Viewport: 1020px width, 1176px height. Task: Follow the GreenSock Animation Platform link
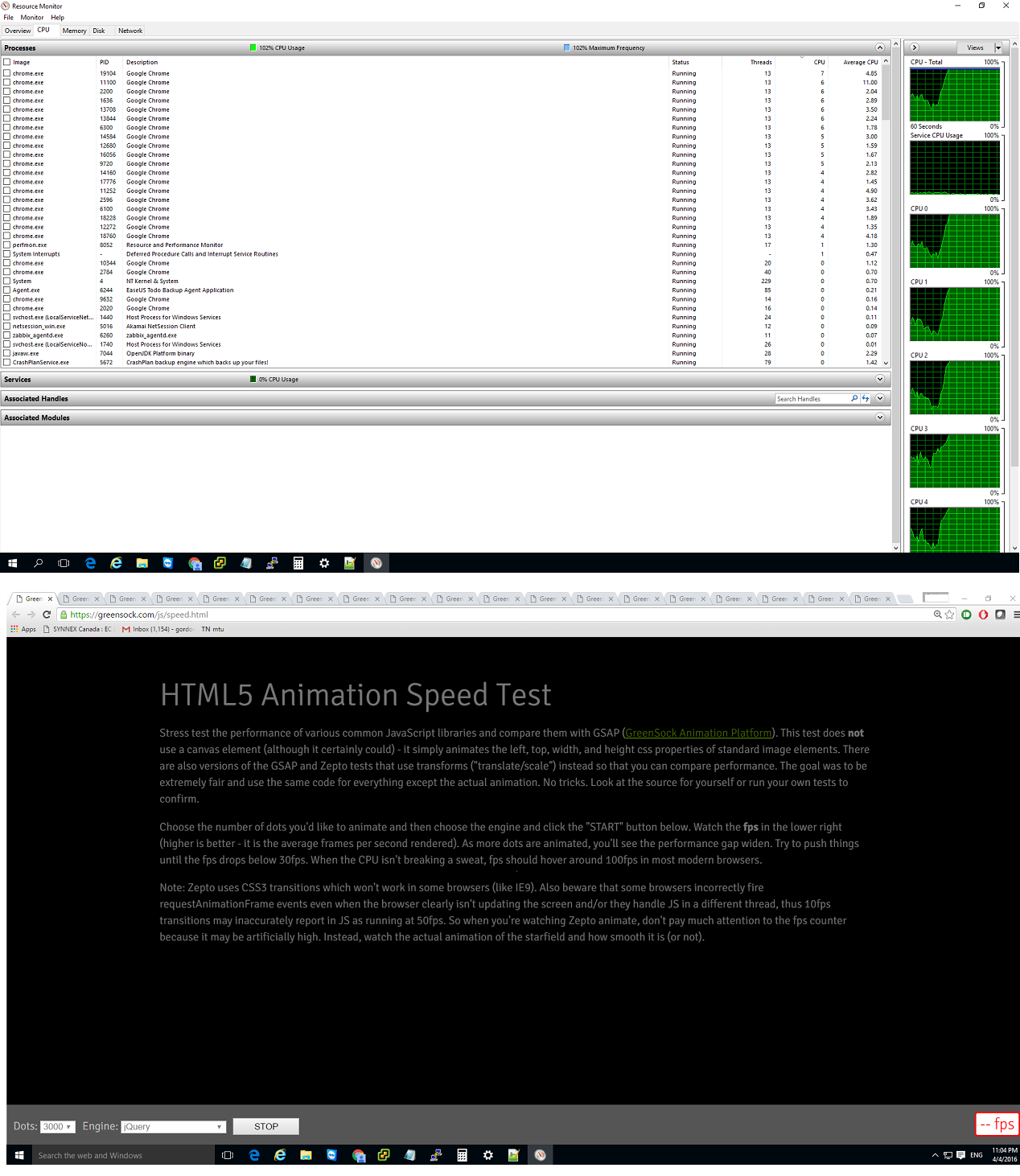tap(698, 733)
